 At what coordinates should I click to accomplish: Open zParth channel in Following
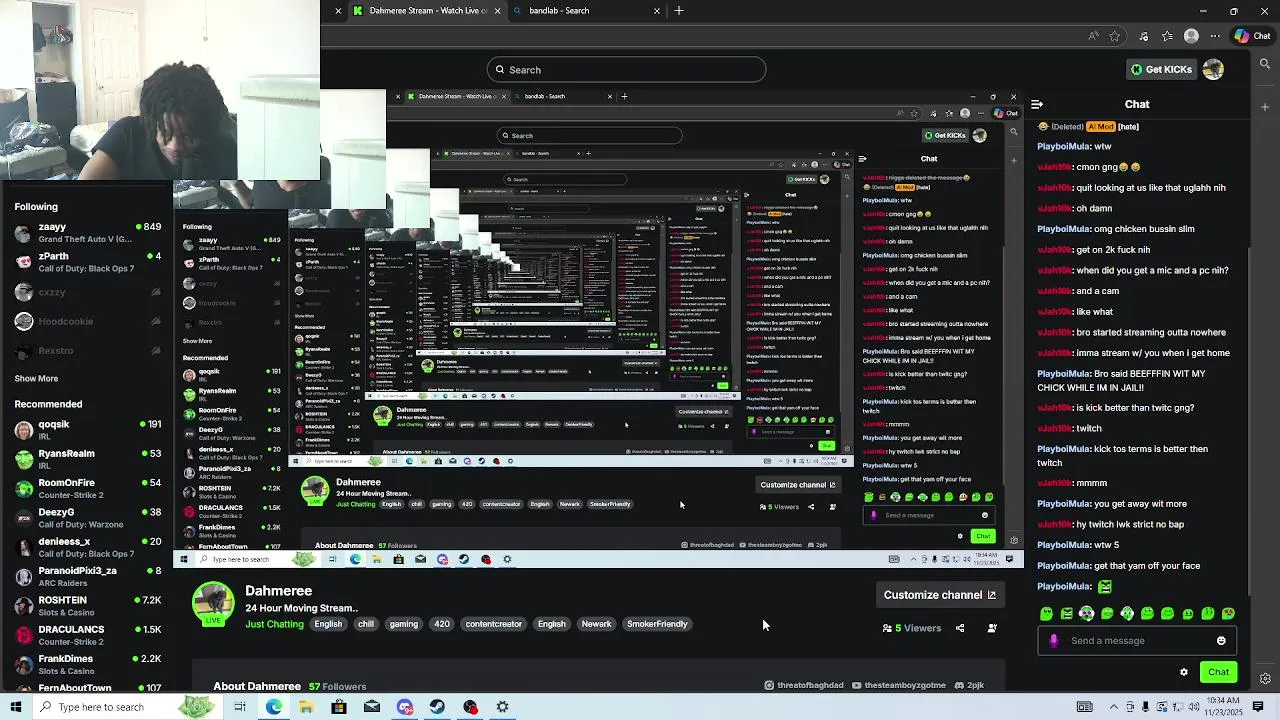[x=88, y=262]
